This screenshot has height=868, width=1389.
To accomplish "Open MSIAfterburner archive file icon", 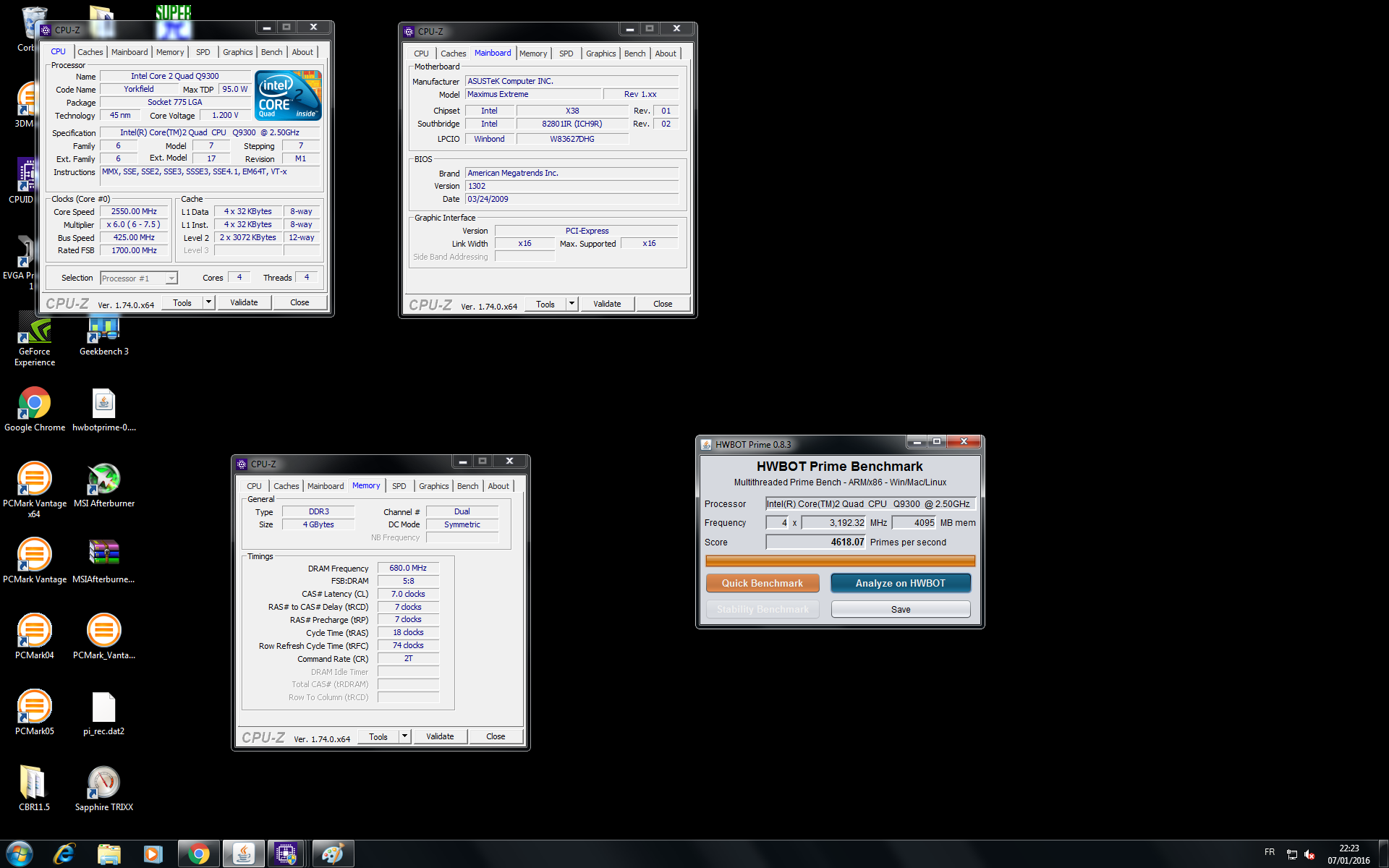I will [x=104, y=561].
